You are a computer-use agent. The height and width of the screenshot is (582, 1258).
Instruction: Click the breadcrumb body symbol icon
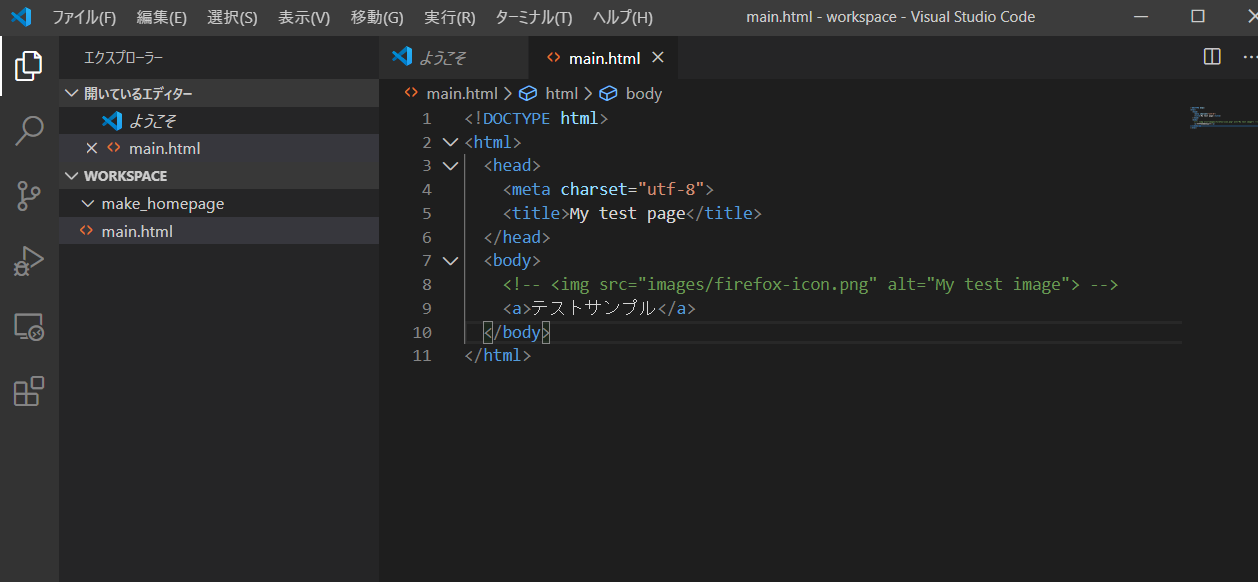coord(608,93)
